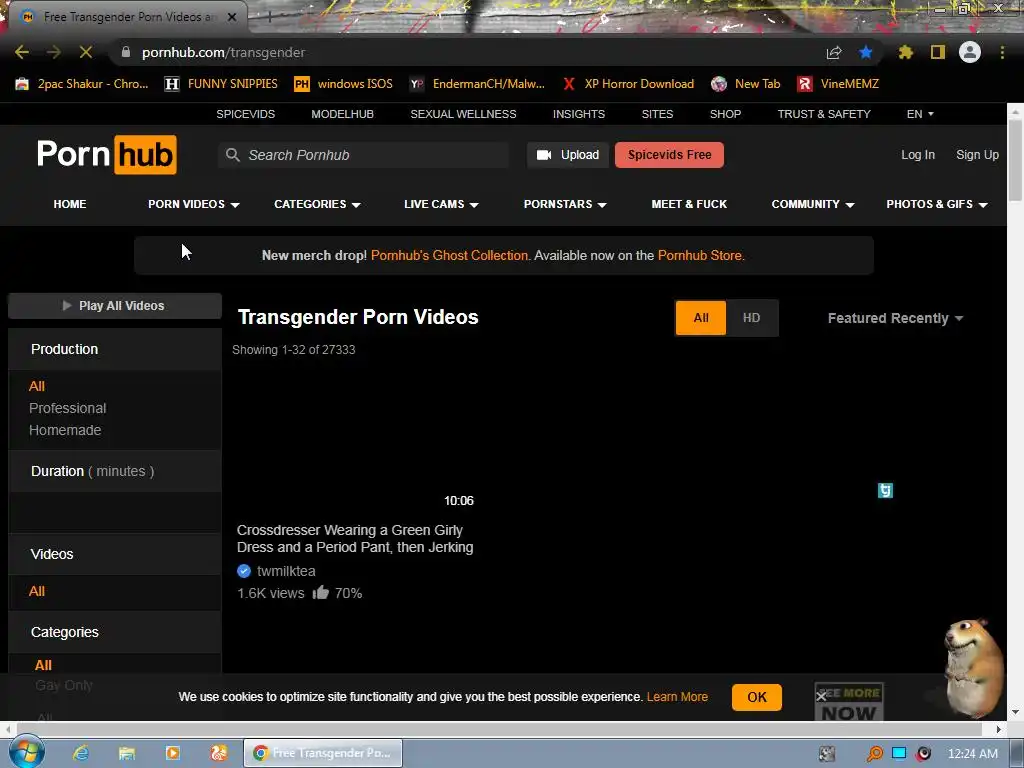Viewport: 1024px width, 768px height.
Task: Toggle the orange All quality filter
Action: [701, 318]
